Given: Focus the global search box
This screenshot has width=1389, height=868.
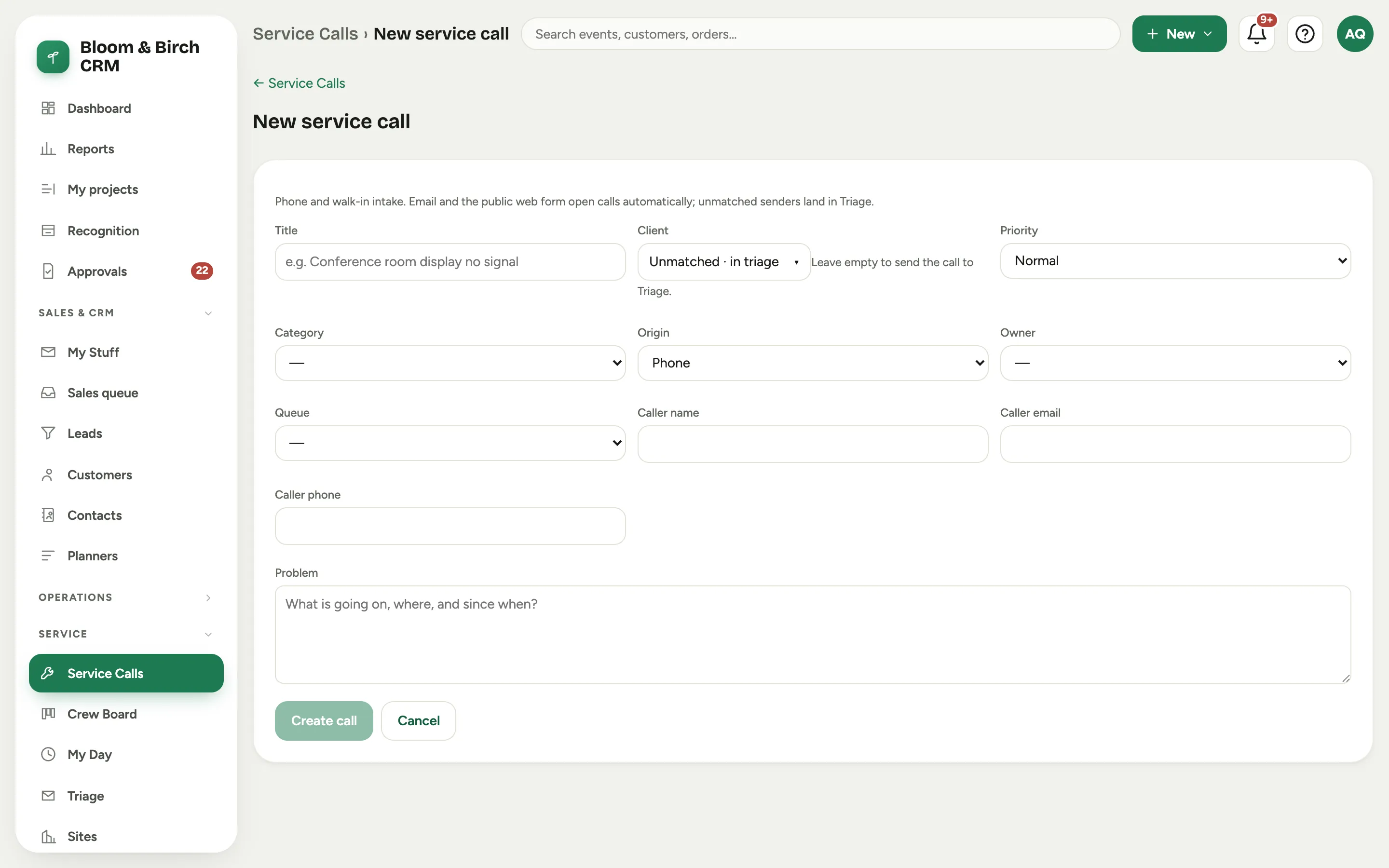Looking at the screenshot, I should coord(820,34).
